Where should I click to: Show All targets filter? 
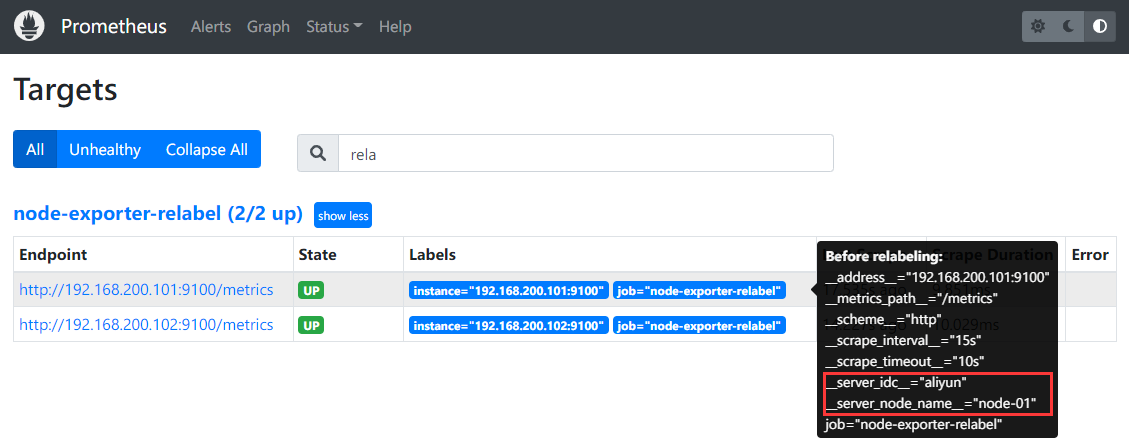[35, 149]
